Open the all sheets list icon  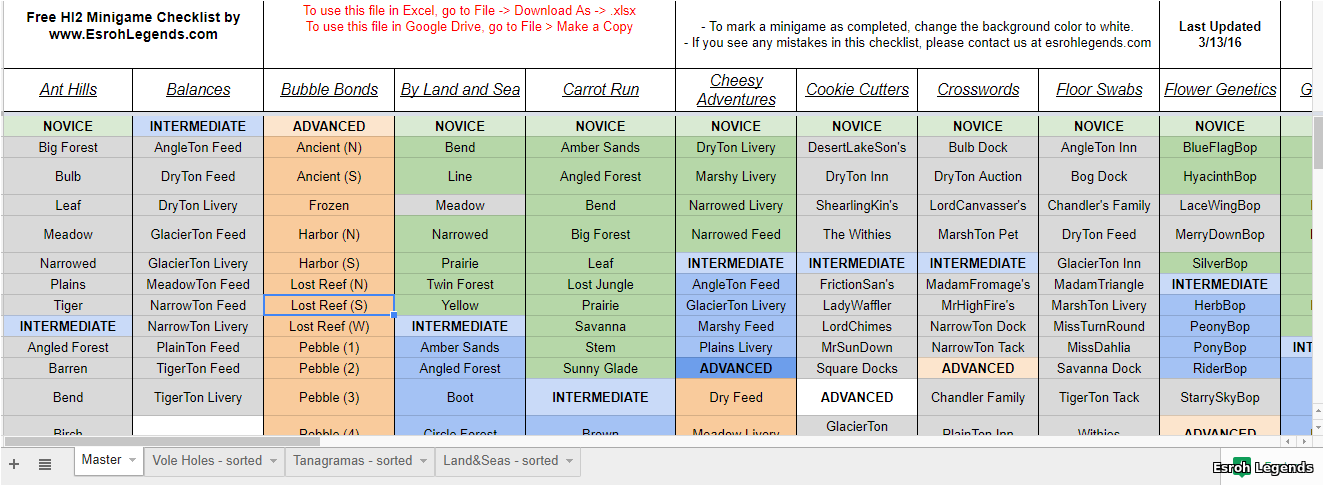(45, 464)
